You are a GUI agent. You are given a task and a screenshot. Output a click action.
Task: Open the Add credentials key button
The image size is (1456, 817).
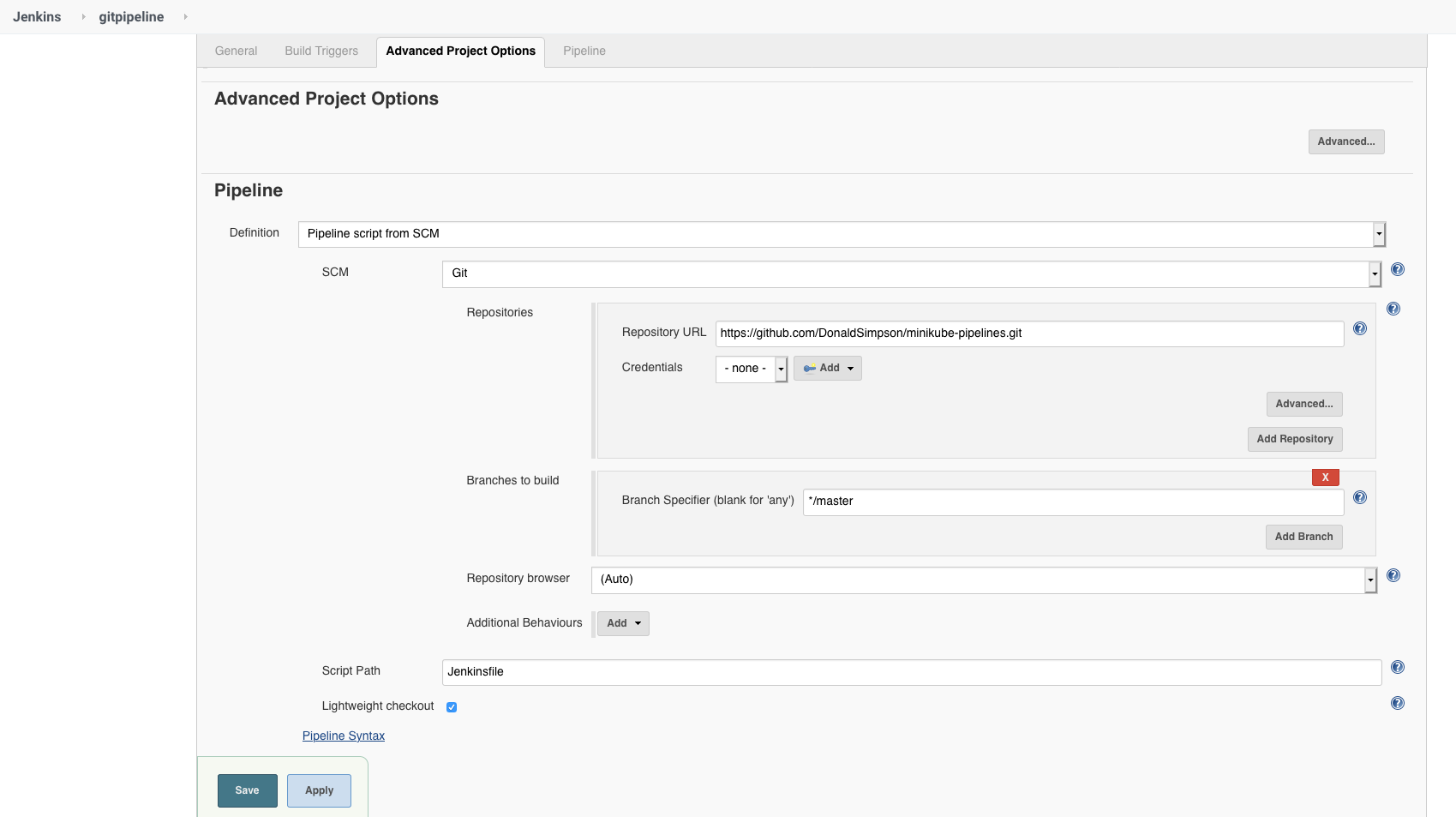(x=828, y=369)
